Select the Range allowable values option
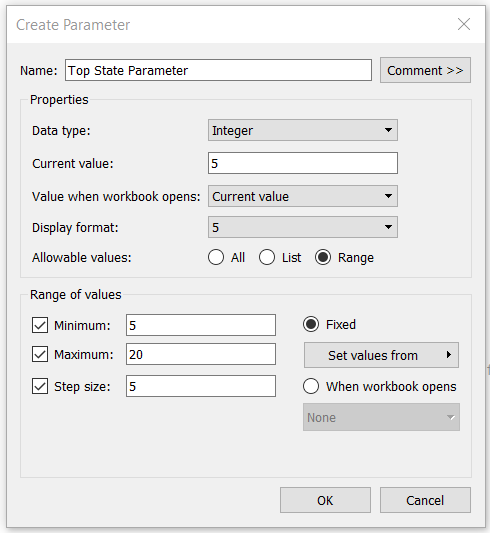The width and height of the screenshot is (490, 533). [x=323, y=257]
